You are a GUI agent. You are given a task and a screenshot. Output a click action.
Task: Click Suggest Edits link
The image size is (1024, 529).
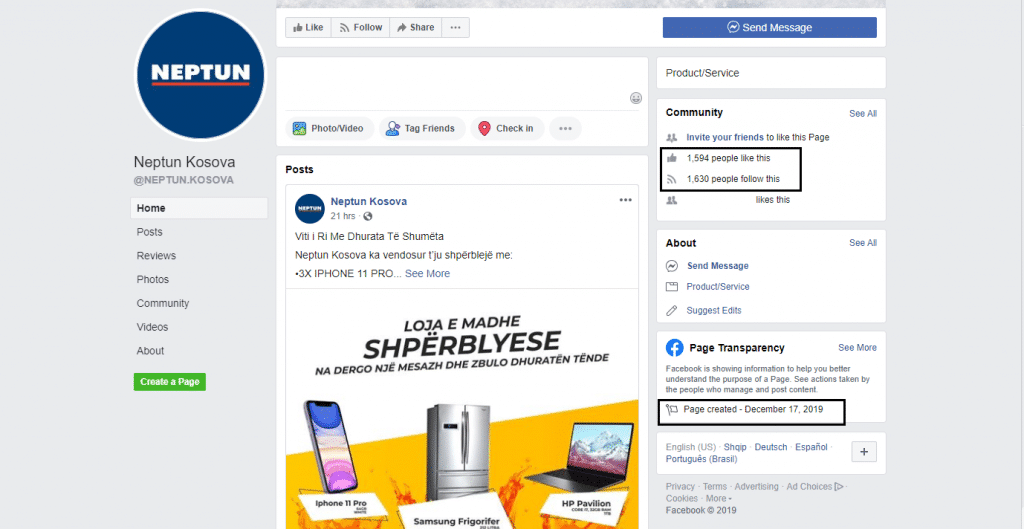tap(714, 311)
